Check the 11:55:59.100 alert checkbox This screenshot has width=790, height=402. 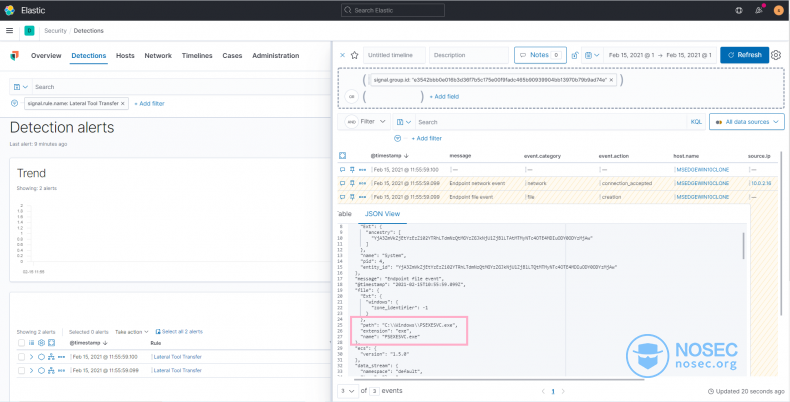(21, 357)
